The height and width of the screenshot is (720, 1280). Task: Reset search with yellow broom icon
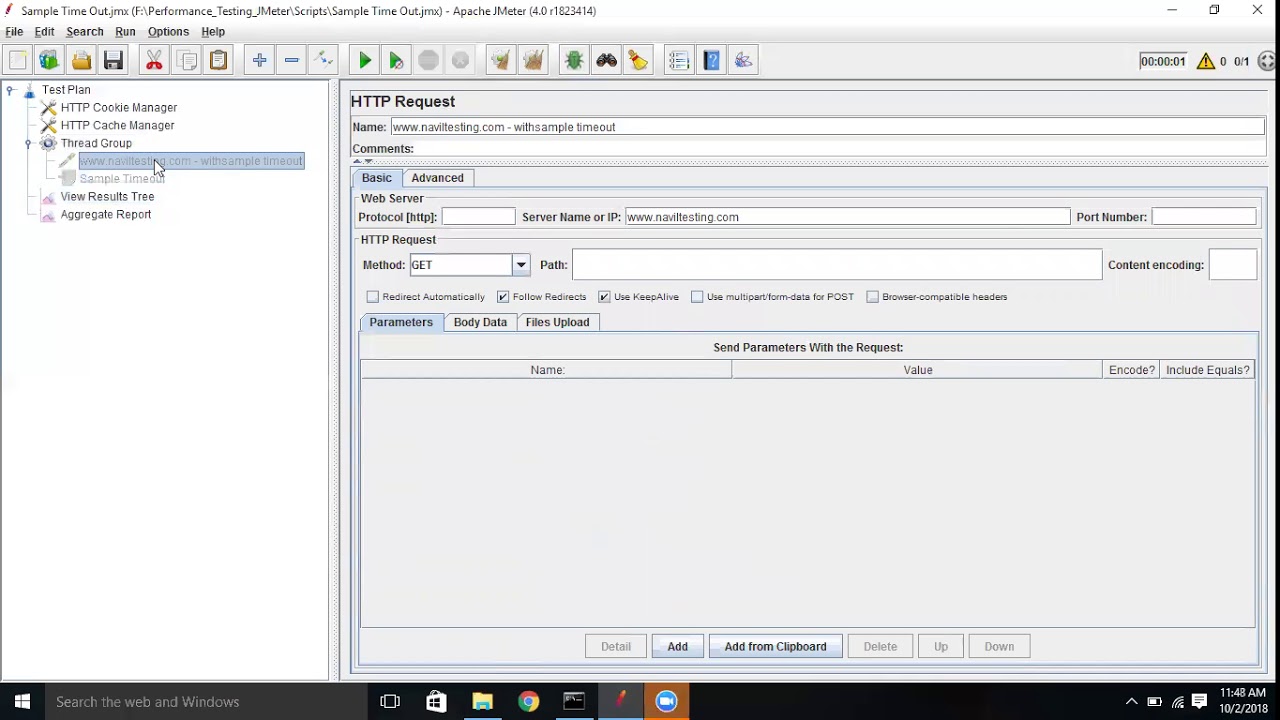pos(638,61)
